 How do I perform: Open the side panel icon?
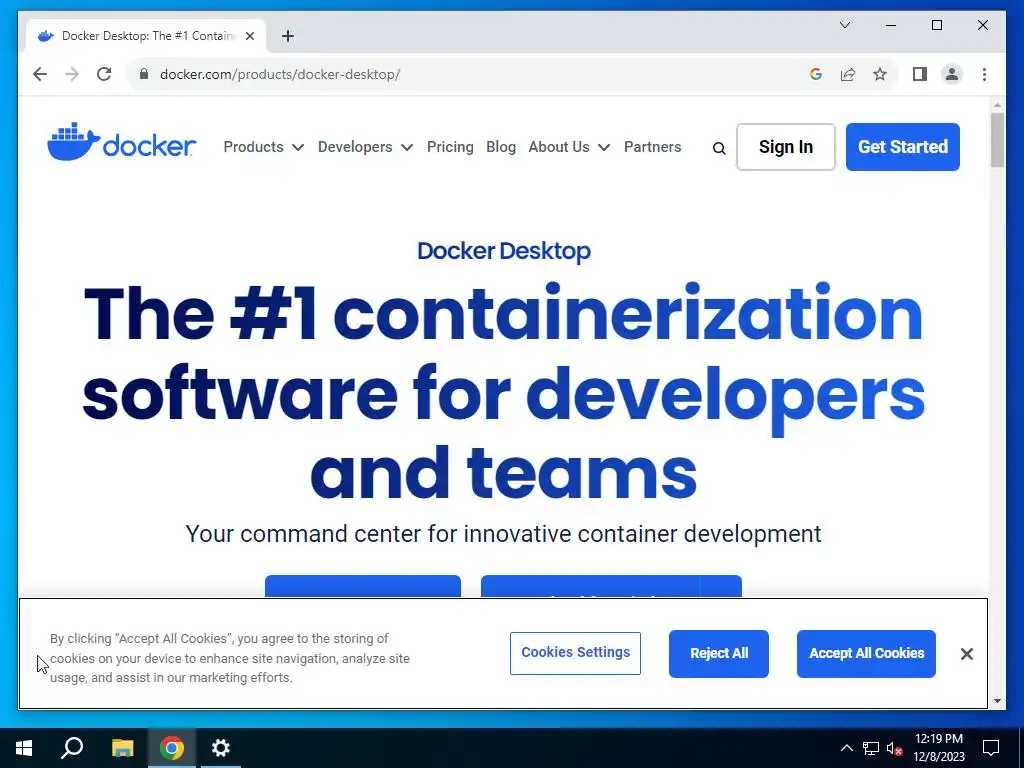(x=920, y=74)
